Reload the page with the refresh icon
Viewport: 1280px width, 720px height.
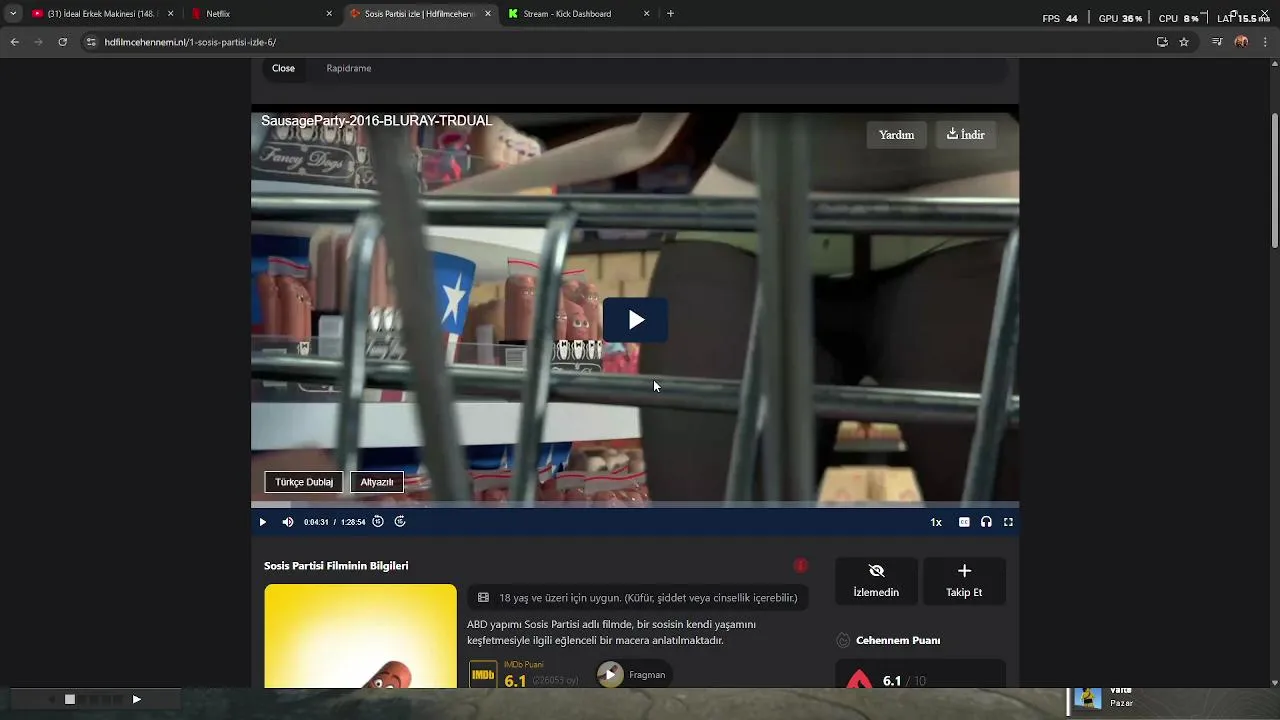[62, 42]
